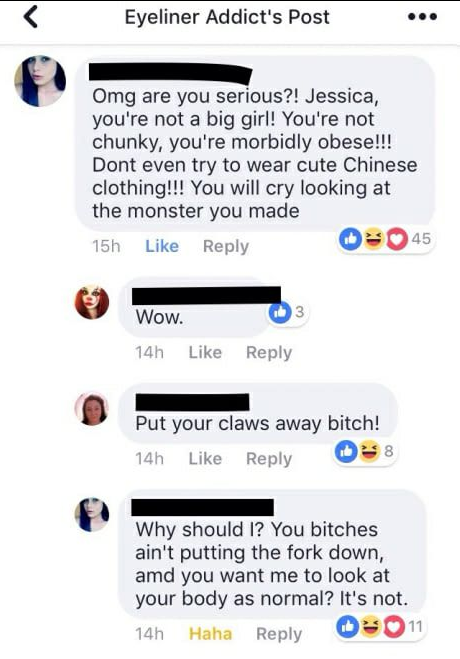Remove the Haha reaction on the last comment
The width and height of the screenshot is (460, 659).
tap(210, 634)
